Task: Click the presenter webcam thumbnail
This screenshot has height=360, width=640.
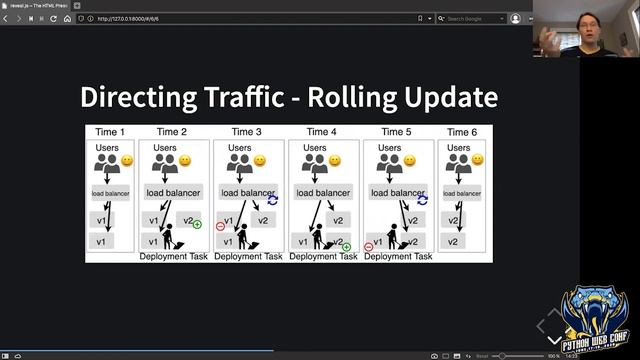Action: pyautogui.click(x=586, y=29)
